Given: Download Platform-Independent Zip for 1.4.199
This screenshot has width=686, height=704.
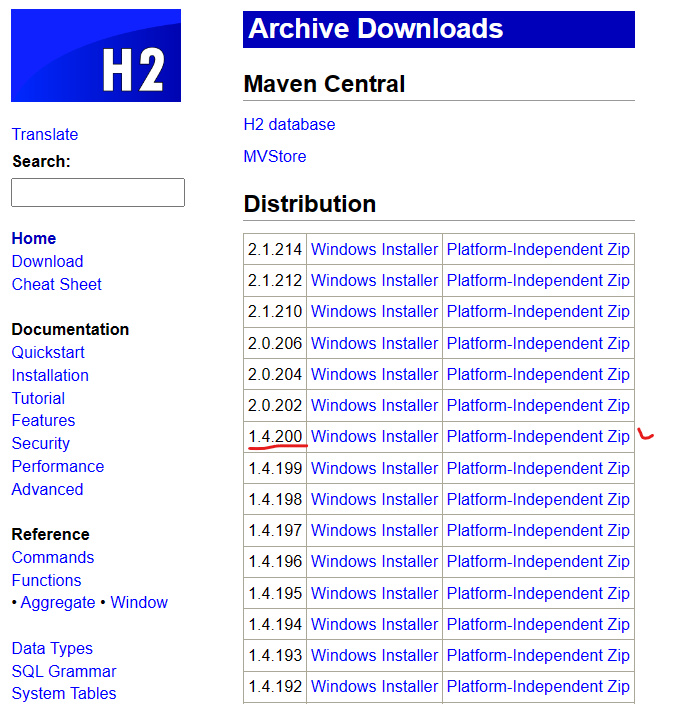Looking at the screenshot, I should (538, 468).
